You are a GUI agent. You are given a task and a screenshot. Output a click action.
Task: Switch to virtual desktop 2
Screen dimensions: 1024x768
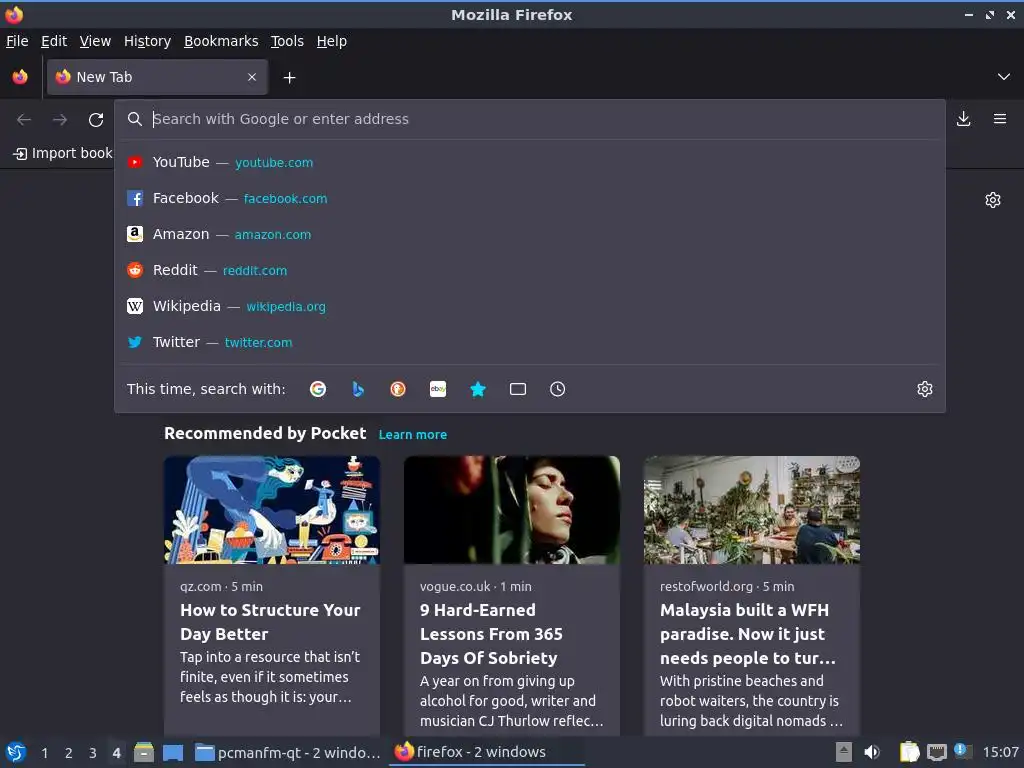[x=69, y=753]
